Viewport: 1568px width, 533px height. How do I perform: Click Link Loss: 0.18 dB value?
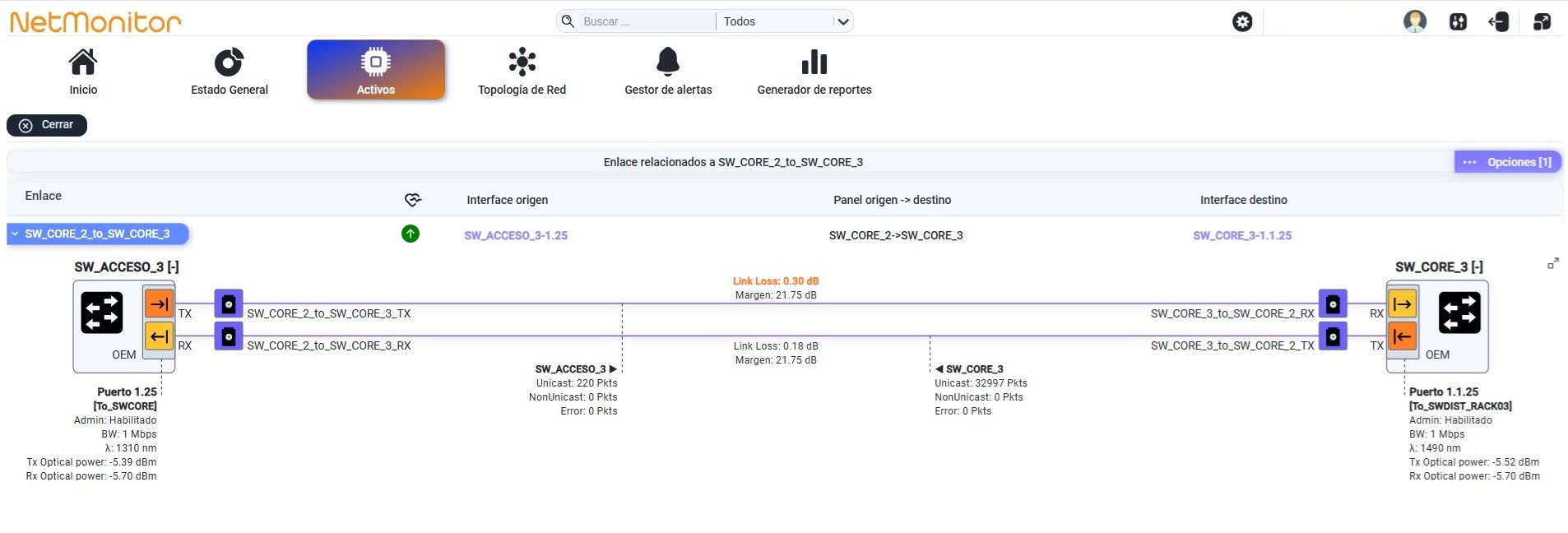click(776, 346)
